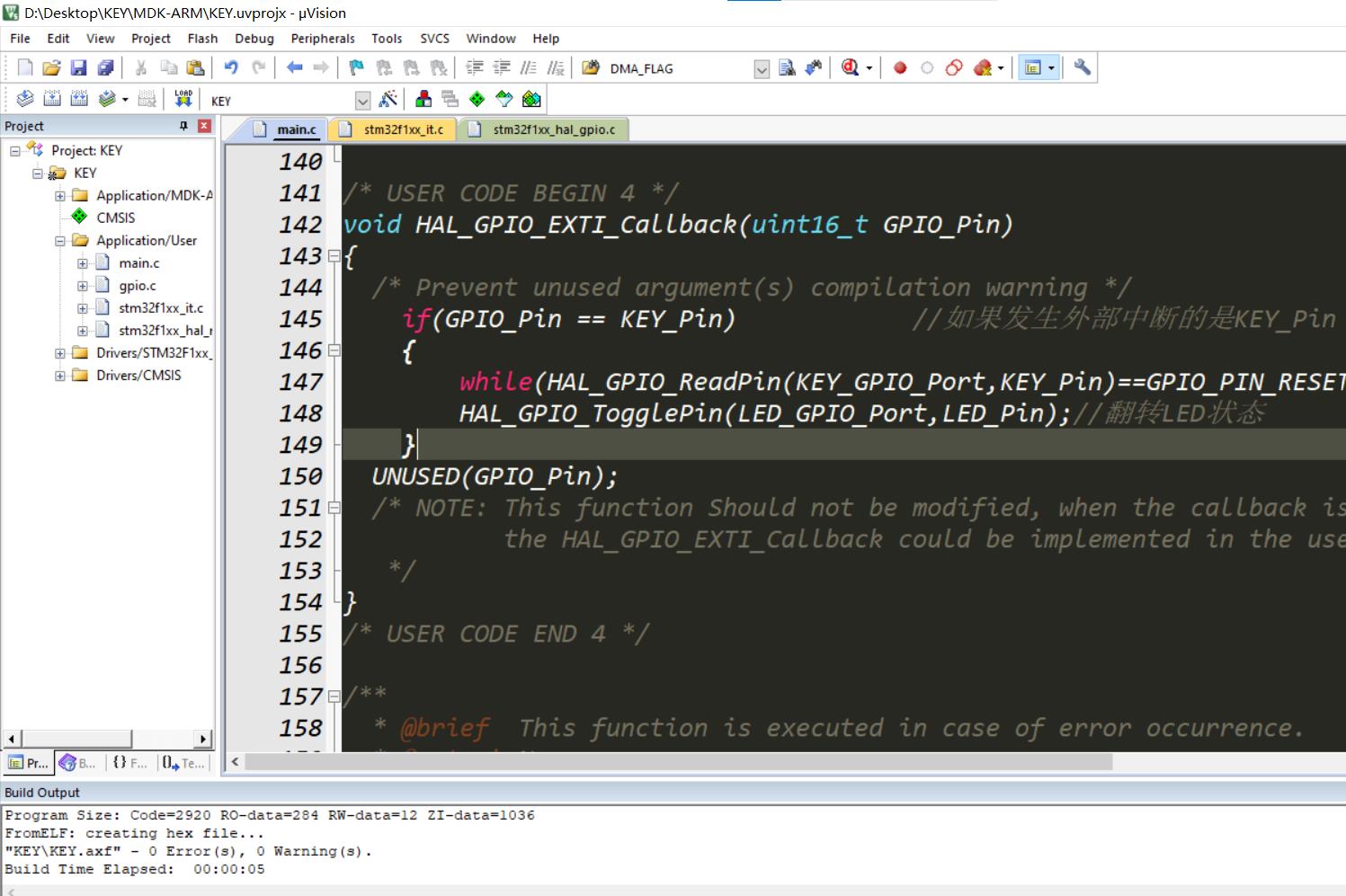
Task: Open the Flash menu
Action: tap(202, 39)
